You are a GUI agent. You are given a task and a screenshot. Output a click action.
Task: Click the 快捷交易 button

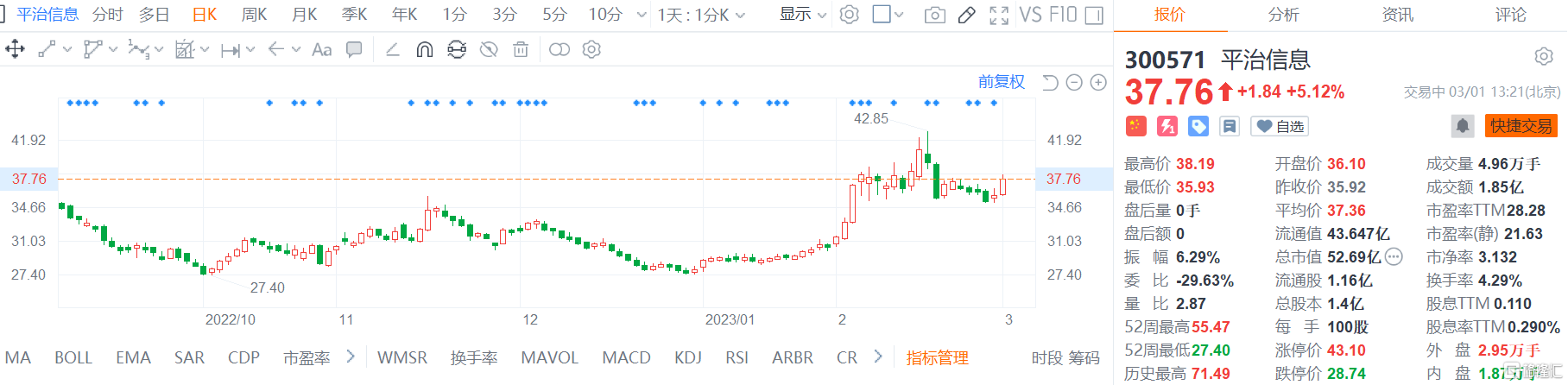point(1521,126)
